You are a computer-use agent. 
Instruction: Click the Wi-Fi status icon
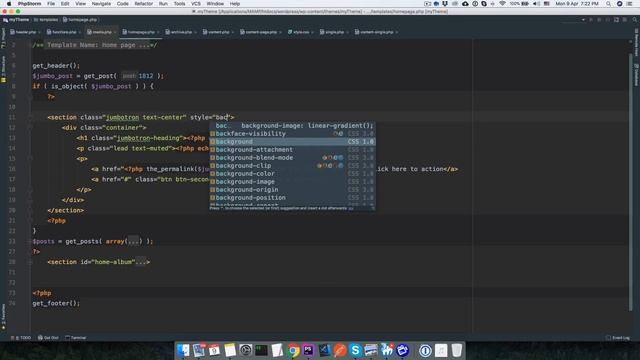coord(502,4)
